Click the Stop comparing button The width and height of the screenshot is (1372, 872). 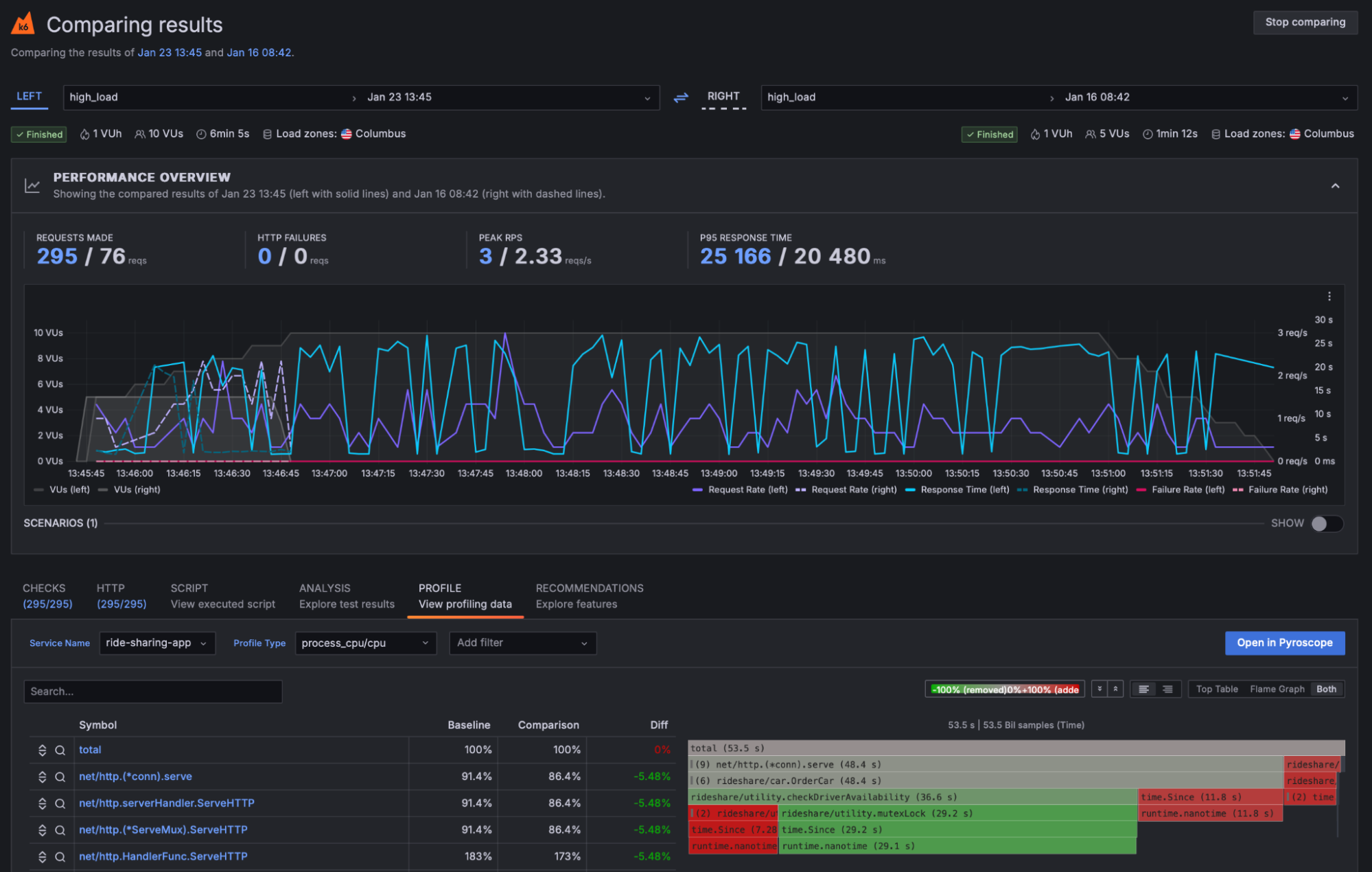[x=1304, y=22]
